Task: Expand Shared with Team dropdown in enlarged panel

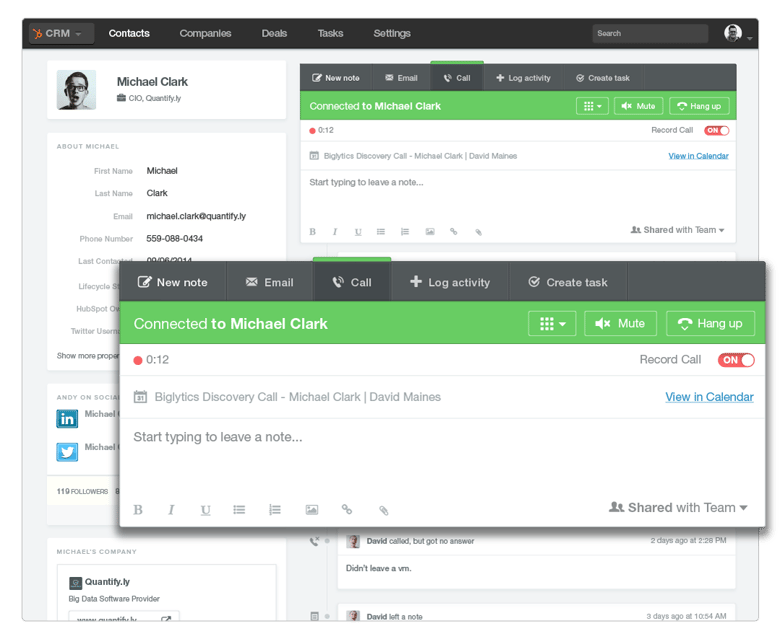Action: point(678,508)
